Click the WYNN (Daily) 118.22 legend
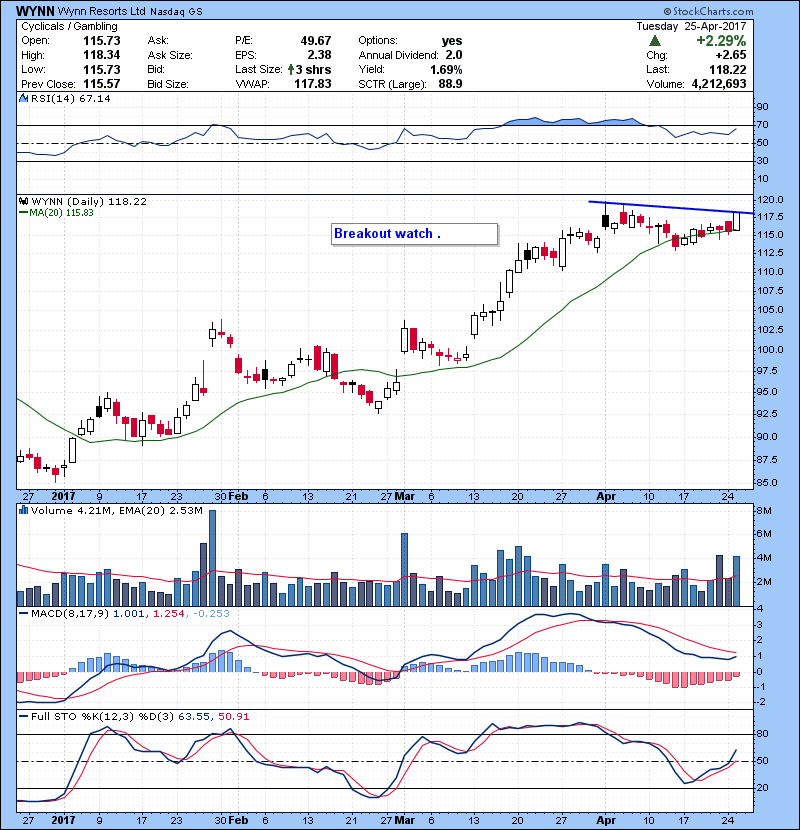800x830 pixels. (89, 202)
